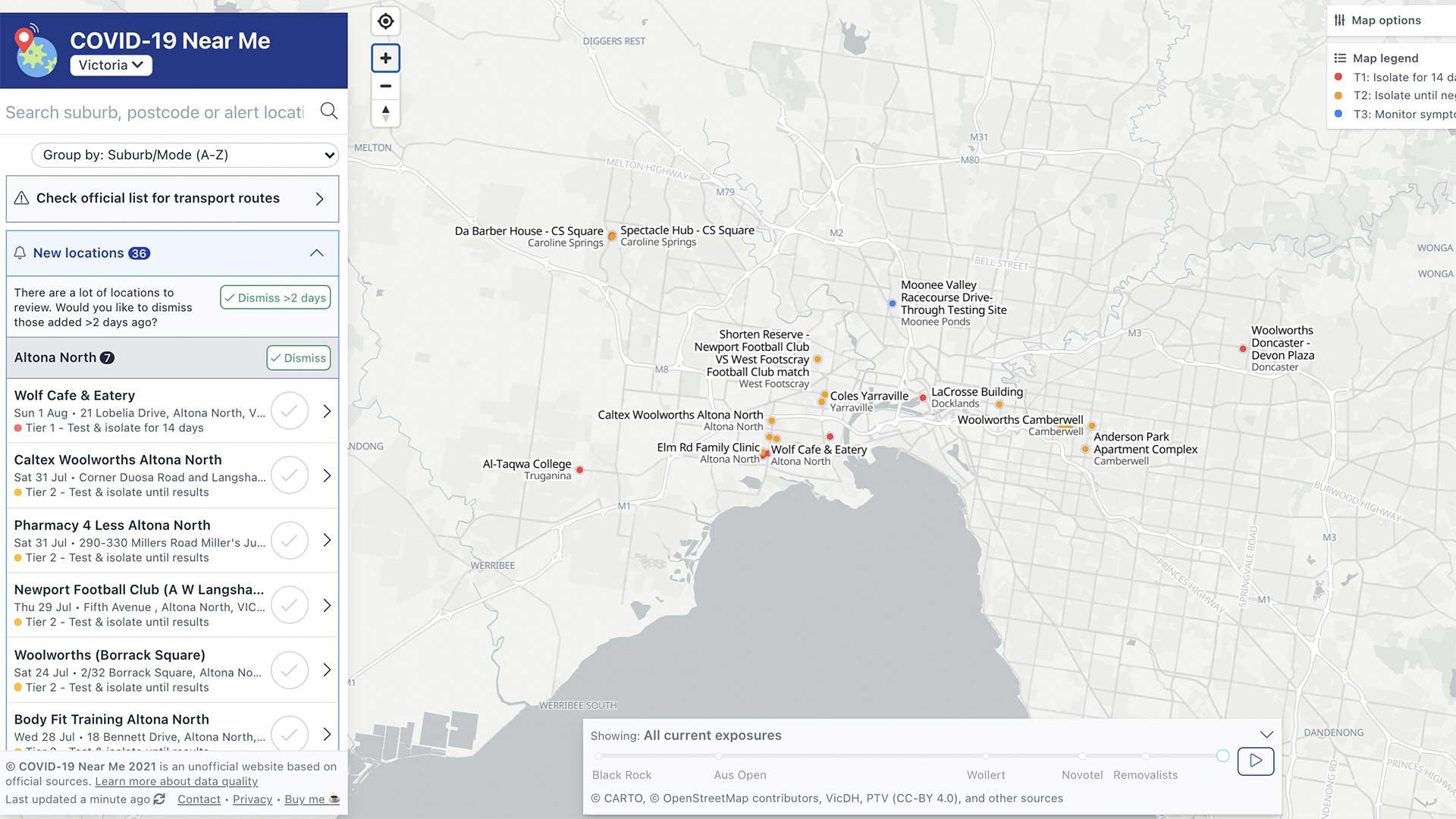This screenshot has width=1456, height=819.
Task: Open Map options panel
Action: coord(1392,20)
